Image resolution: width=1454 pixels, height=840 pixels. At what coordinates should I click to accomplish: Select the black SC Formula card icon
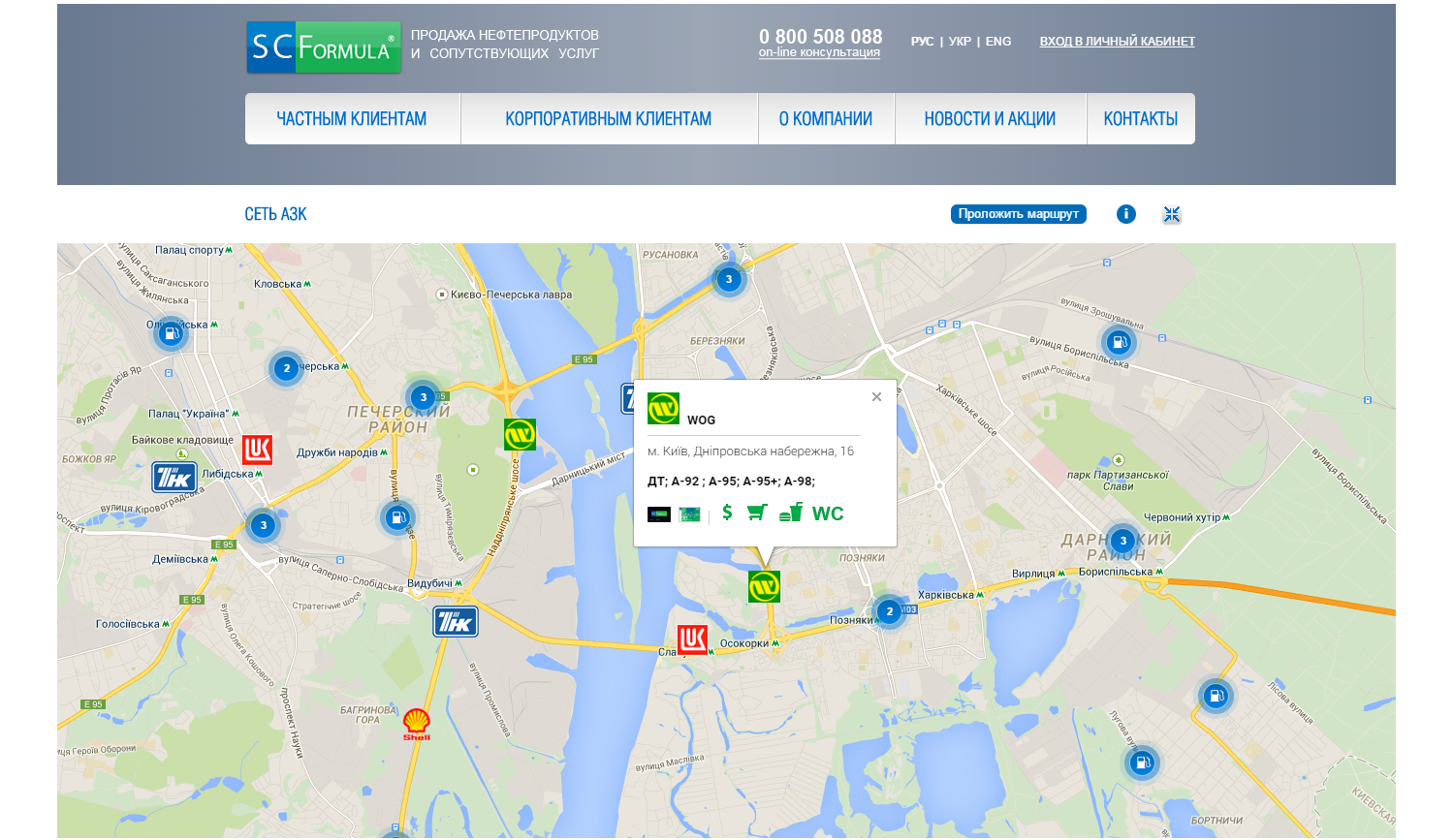(659, 514)
